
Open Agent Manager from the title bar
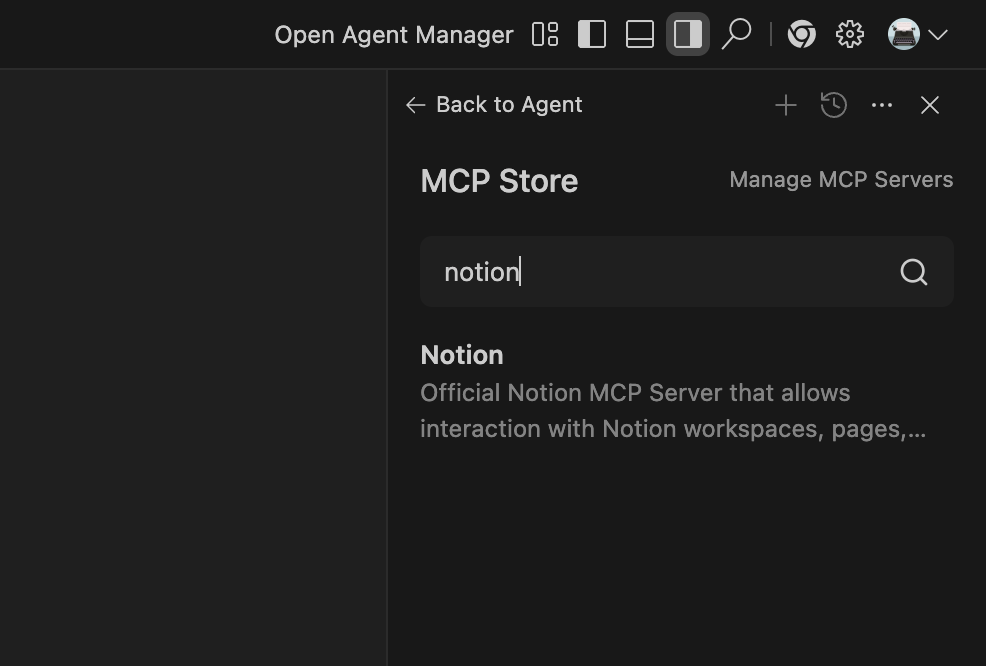[x=394, y=35]
